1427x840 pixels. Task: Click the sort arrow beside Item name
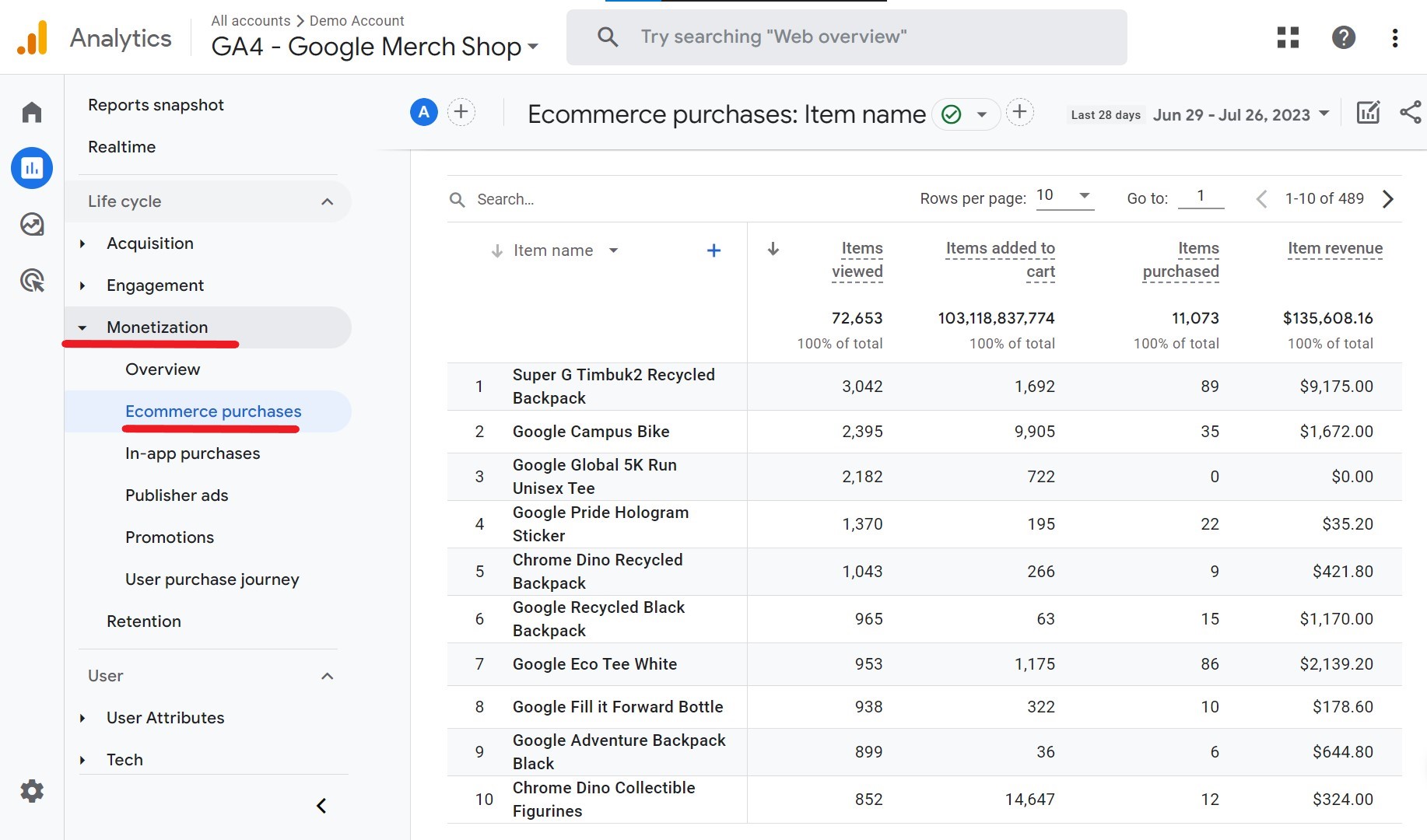point(496,250)
